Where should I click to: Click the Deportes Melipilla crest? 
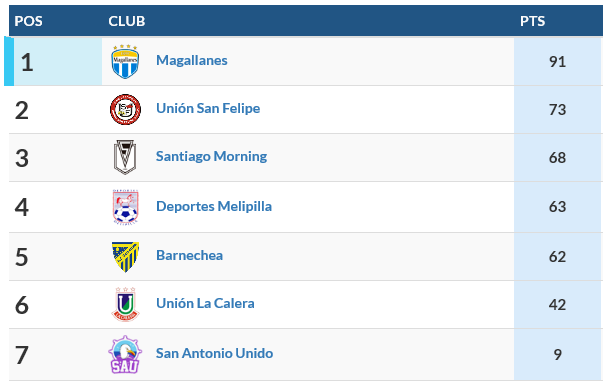point(125,207)
